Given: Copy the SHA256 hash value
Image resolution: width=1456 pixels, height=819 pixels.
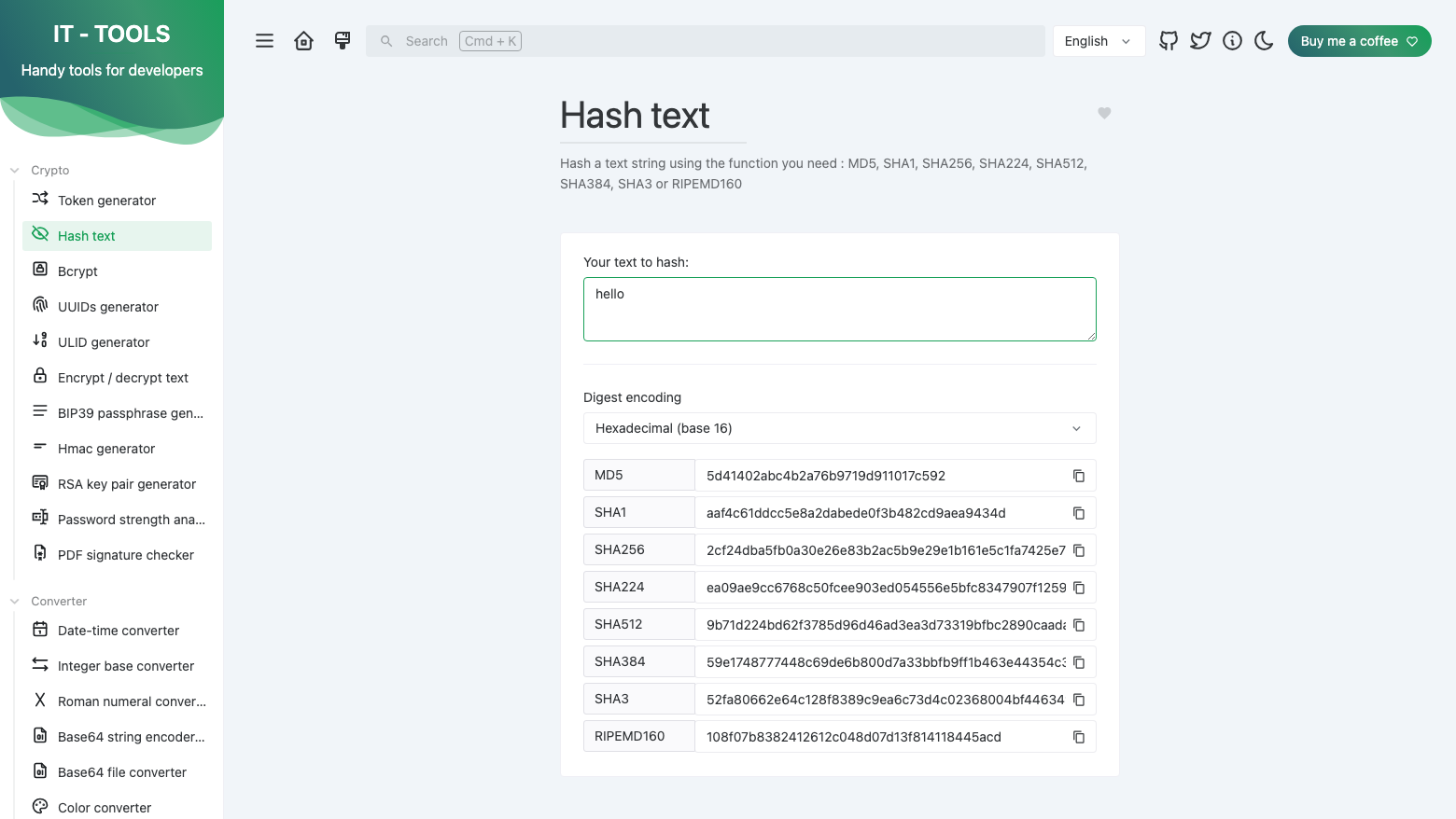Looking at the screenshot, I should [1079, 550].
